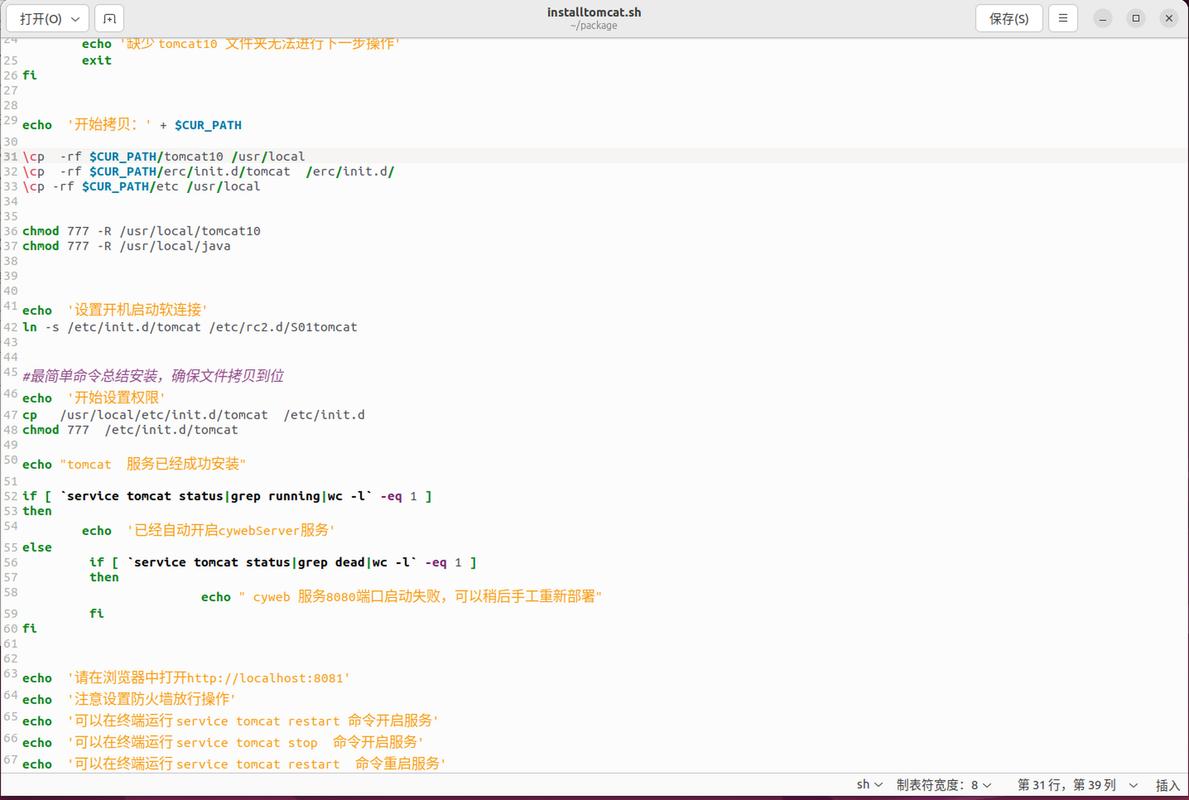
Task: Click echo 'http://localhost:8081' line
Action: [186, 677]
